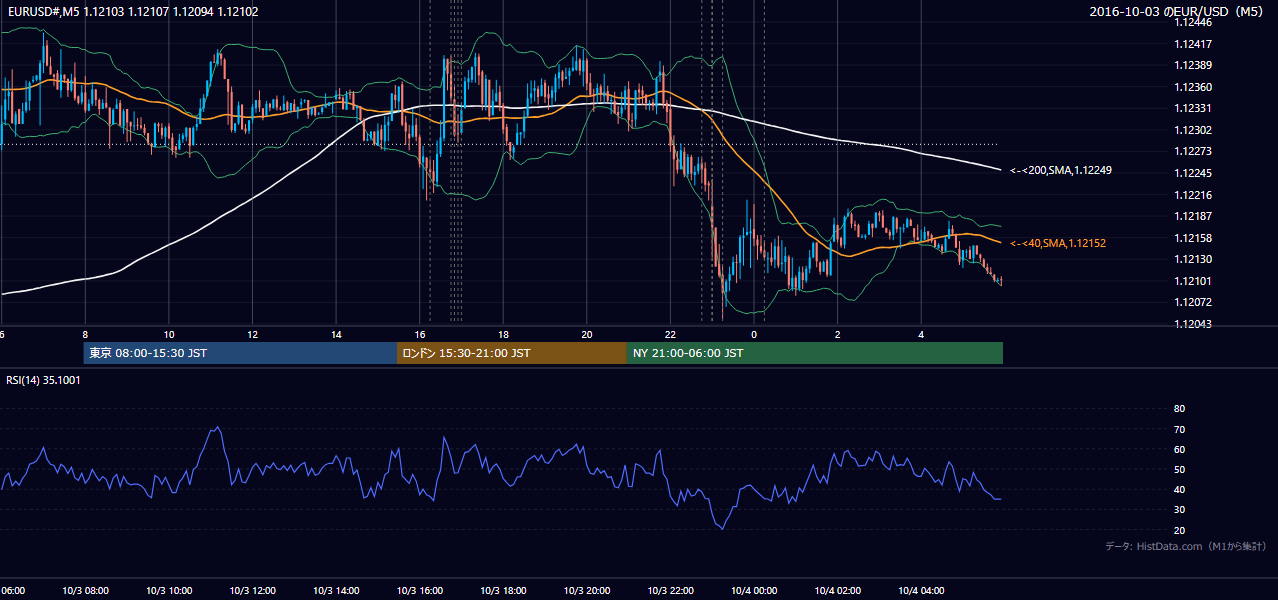Click the 10/3 12:00 time label
1278x600 pixels.
(x=252, y=591)
